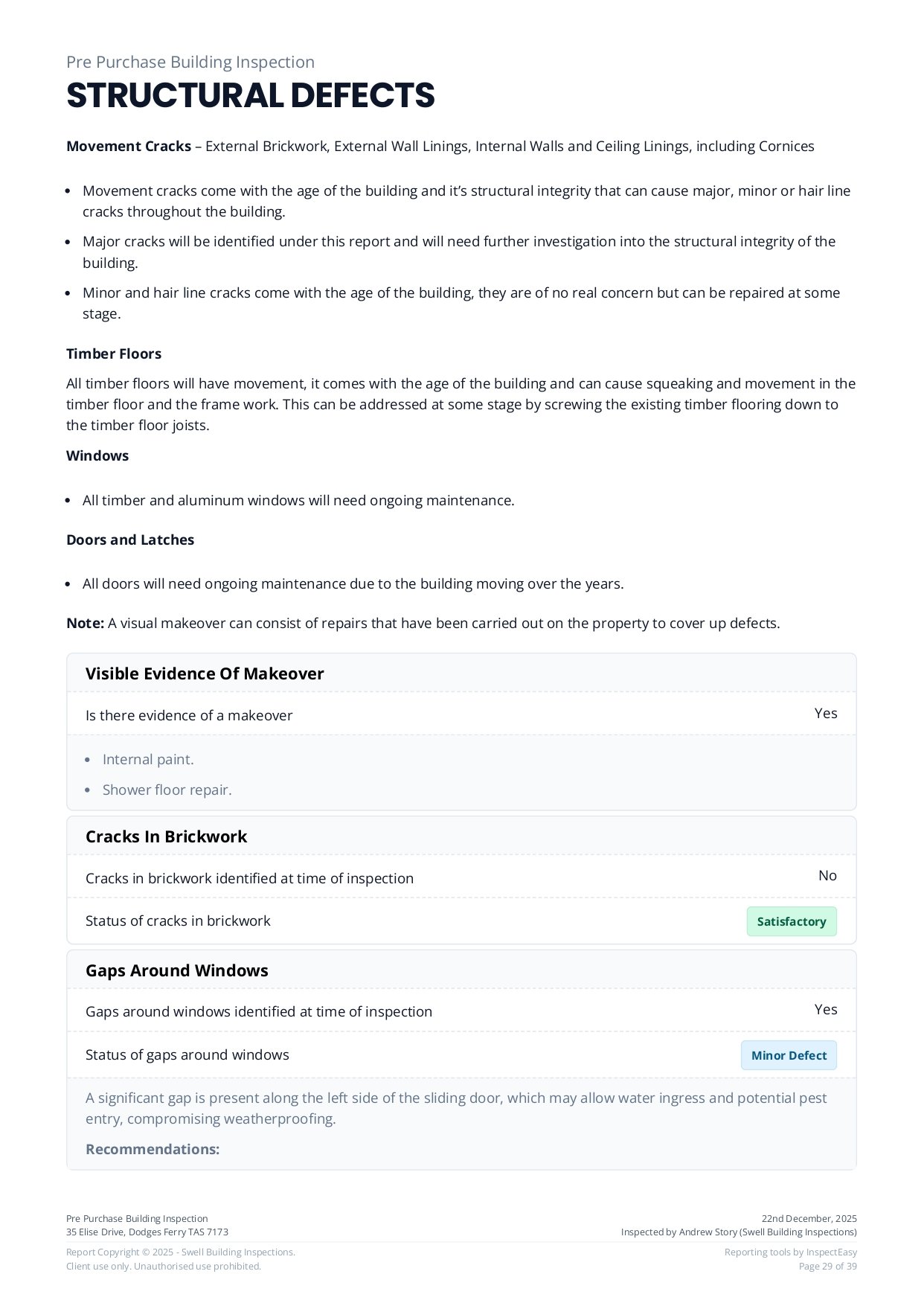Click the Shower floor repair bullet item
The width and height of the screenshot is (924, 1306).
(x=167, y=790)
